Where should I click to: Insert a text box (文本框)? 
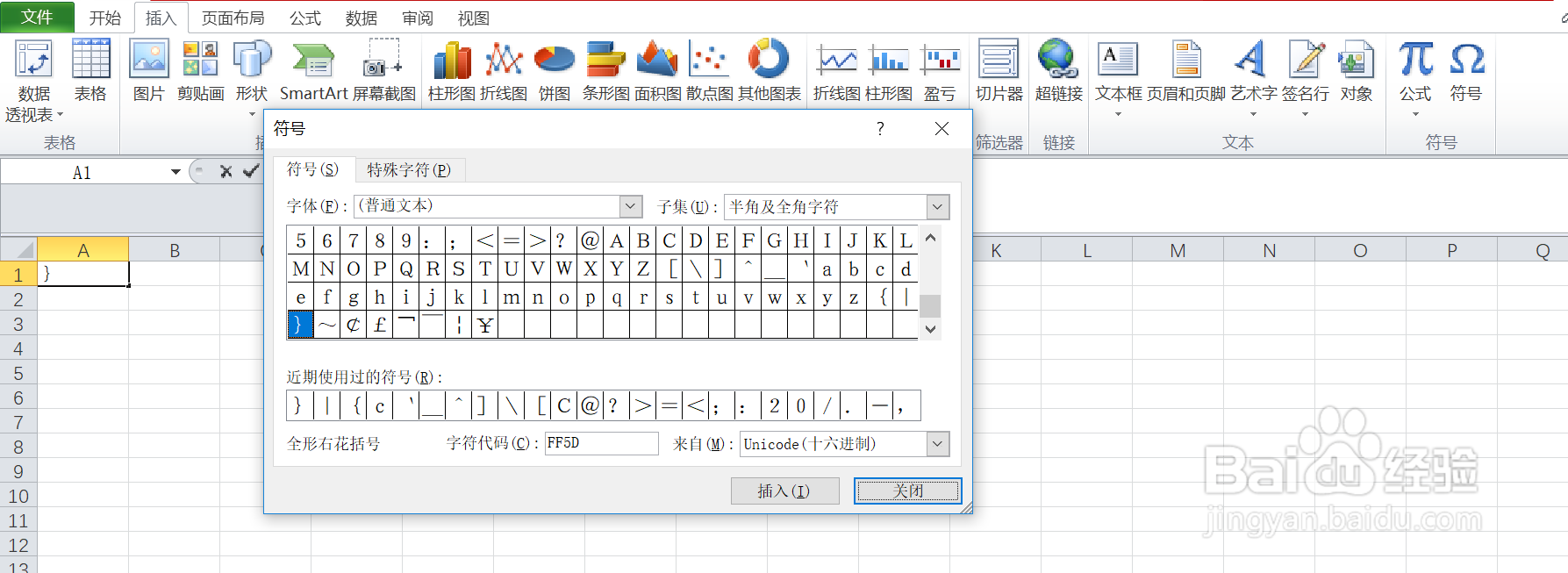click(x=1119, y=77)
